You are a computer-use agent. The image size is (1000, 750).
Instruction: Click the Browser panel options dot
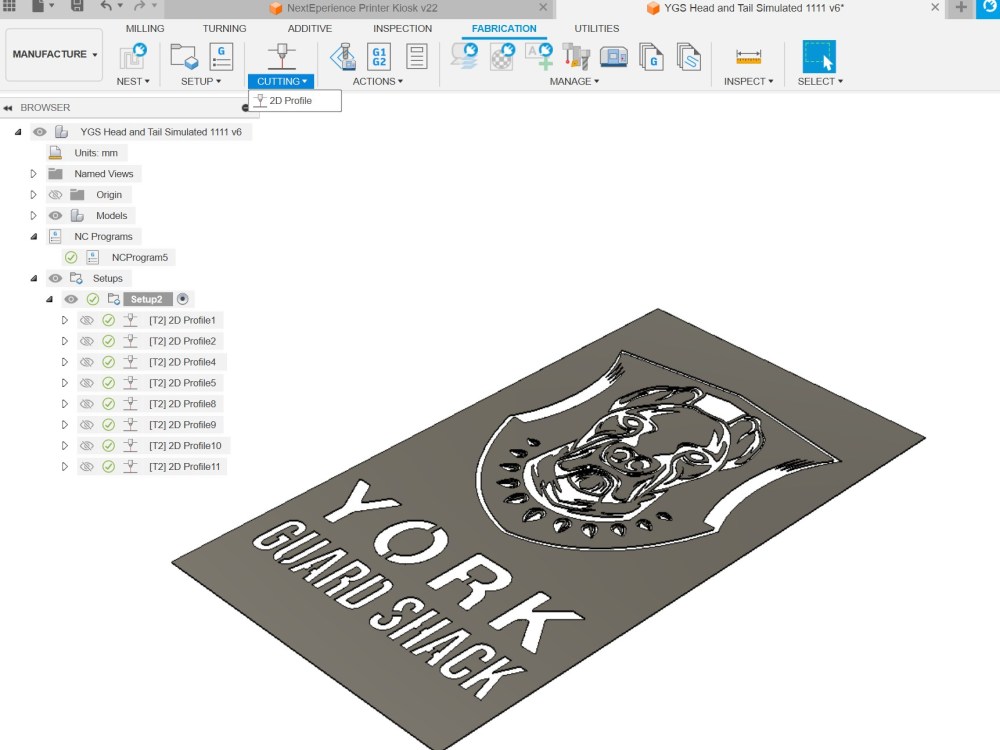tap(245, 108)
